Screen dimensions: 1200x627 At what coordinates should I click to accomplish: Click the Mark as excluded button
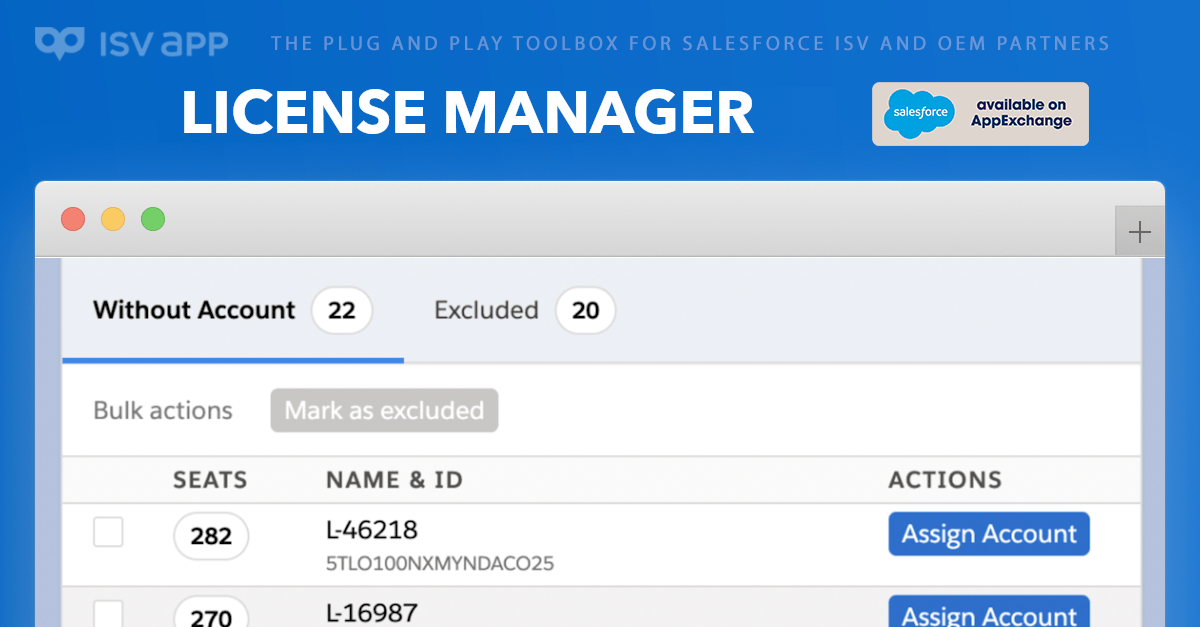click(x=384, y=410)
